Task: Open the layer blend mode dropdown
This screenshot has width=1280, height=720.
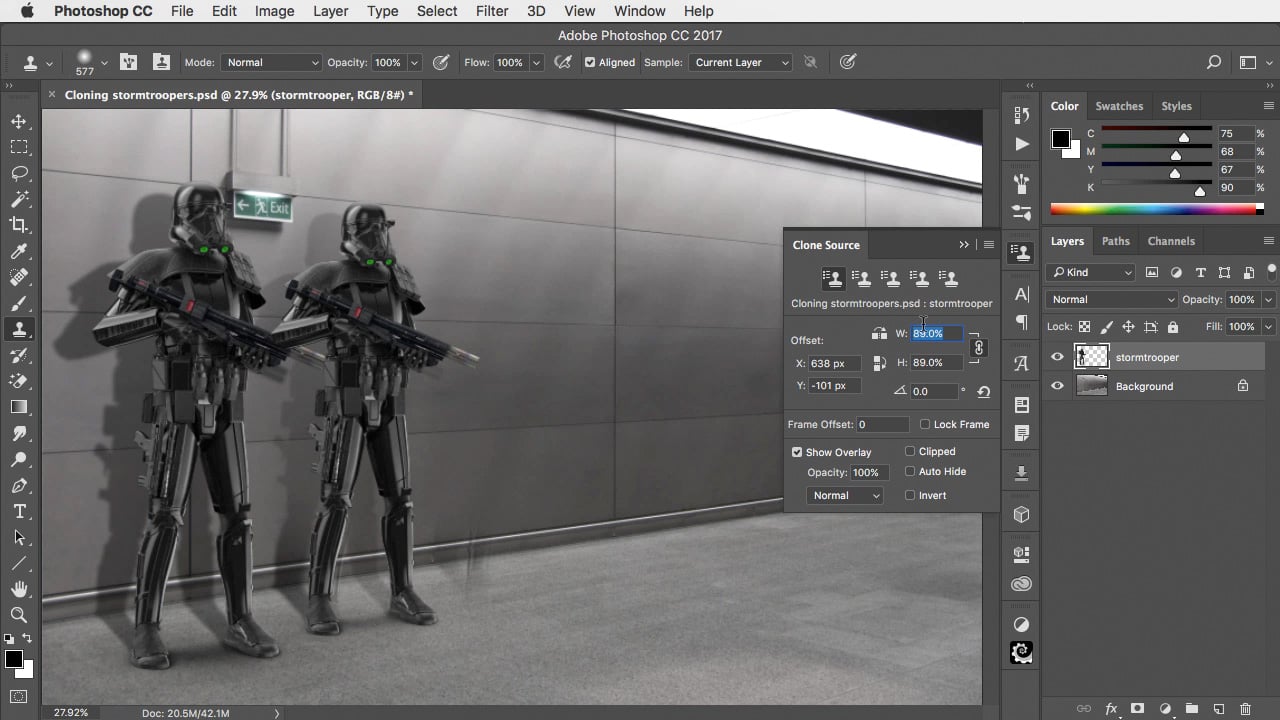Action: pos(1112,299)
